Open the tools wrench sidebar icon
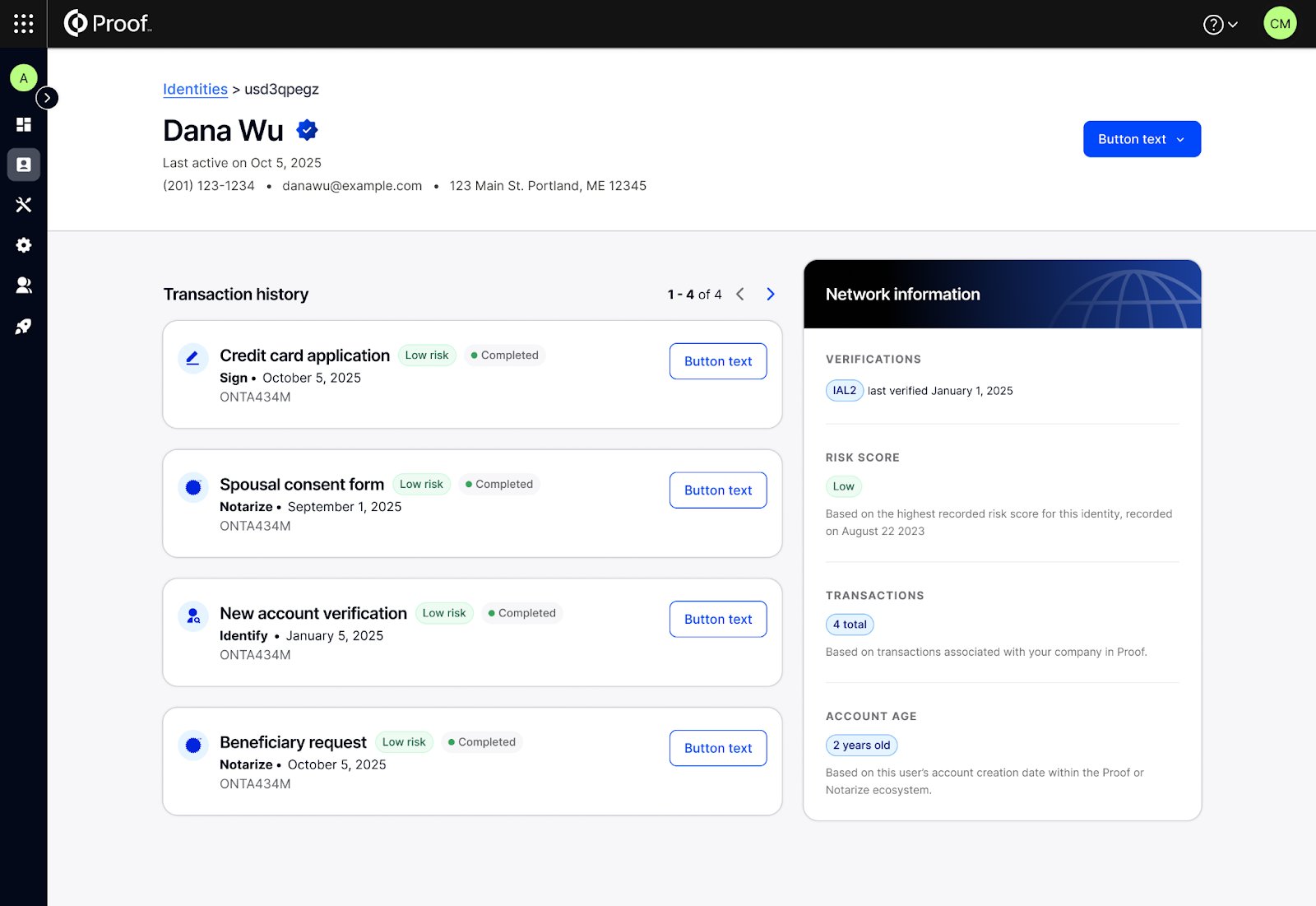This screenshot has width=1316, height=906. pyautogui.click(x=24, y=205)
